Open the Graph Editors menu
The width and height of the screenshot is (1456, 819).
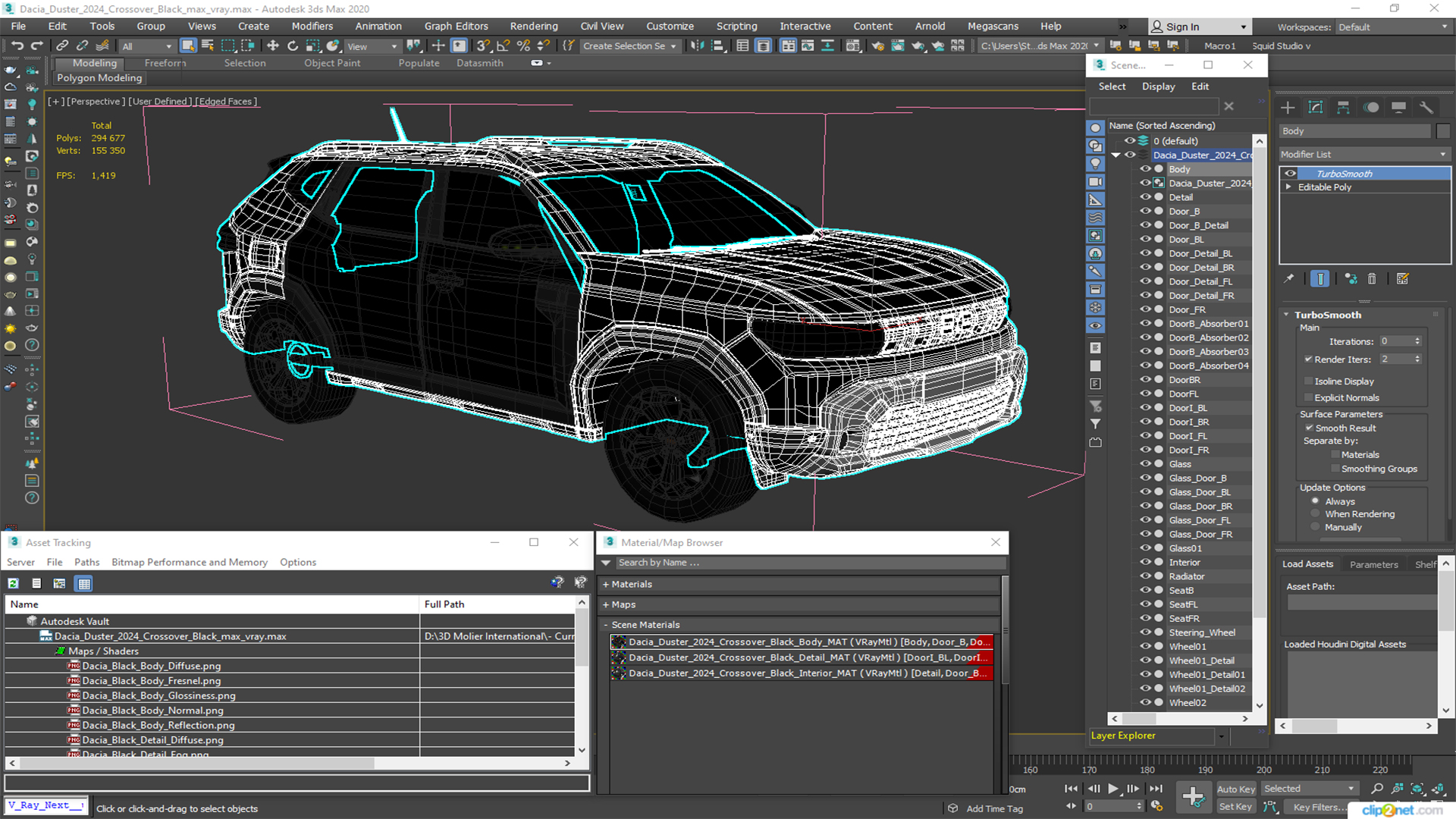click(x=456, y=26)
